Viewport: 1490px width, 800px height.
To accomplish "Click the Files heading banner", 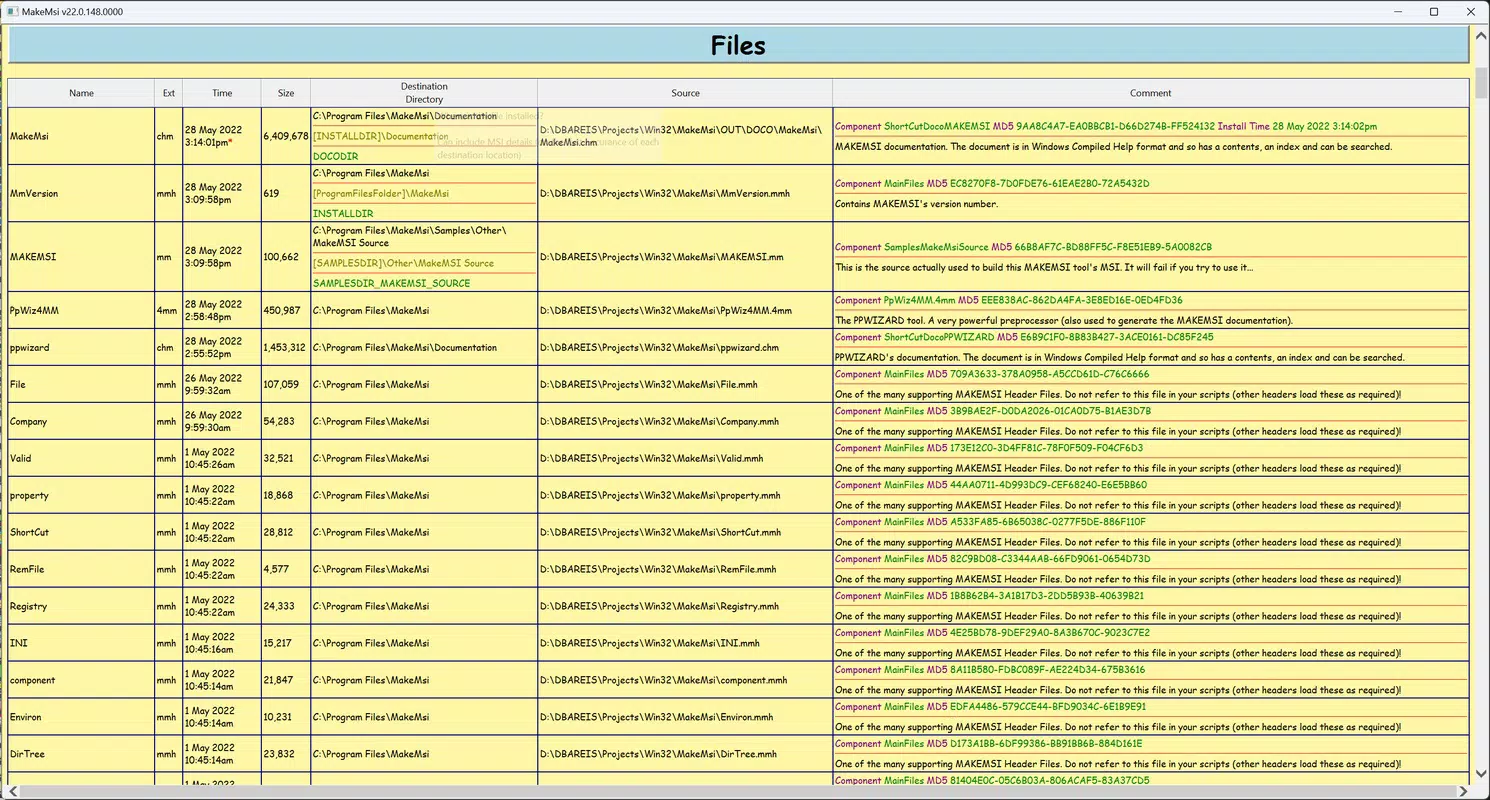I will click(738, 46).
